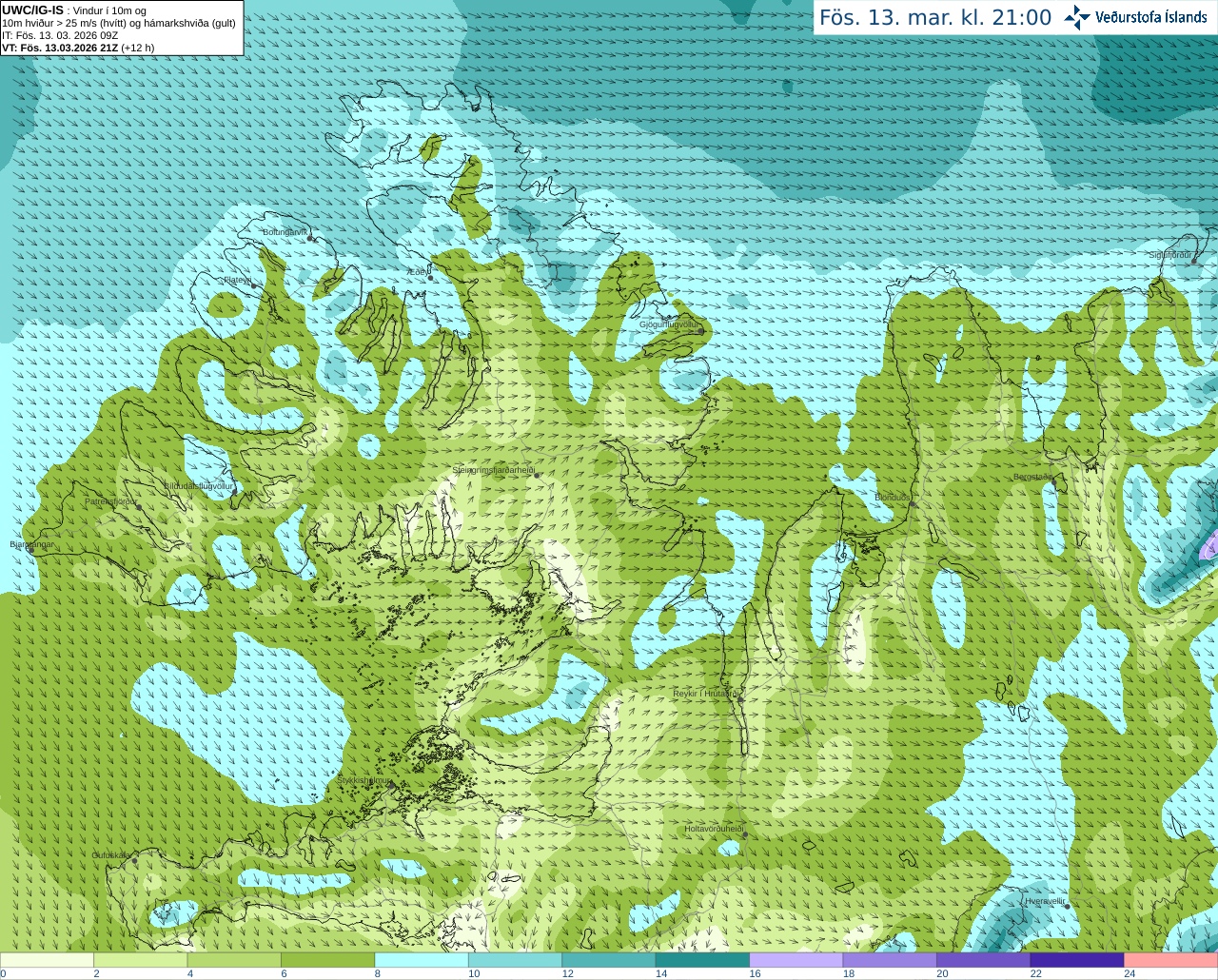Viewport: 1218px width, 980px height.
Task: Click the Bolungarvík station marker
Action: pyautogui.click(x=311, y=238)
